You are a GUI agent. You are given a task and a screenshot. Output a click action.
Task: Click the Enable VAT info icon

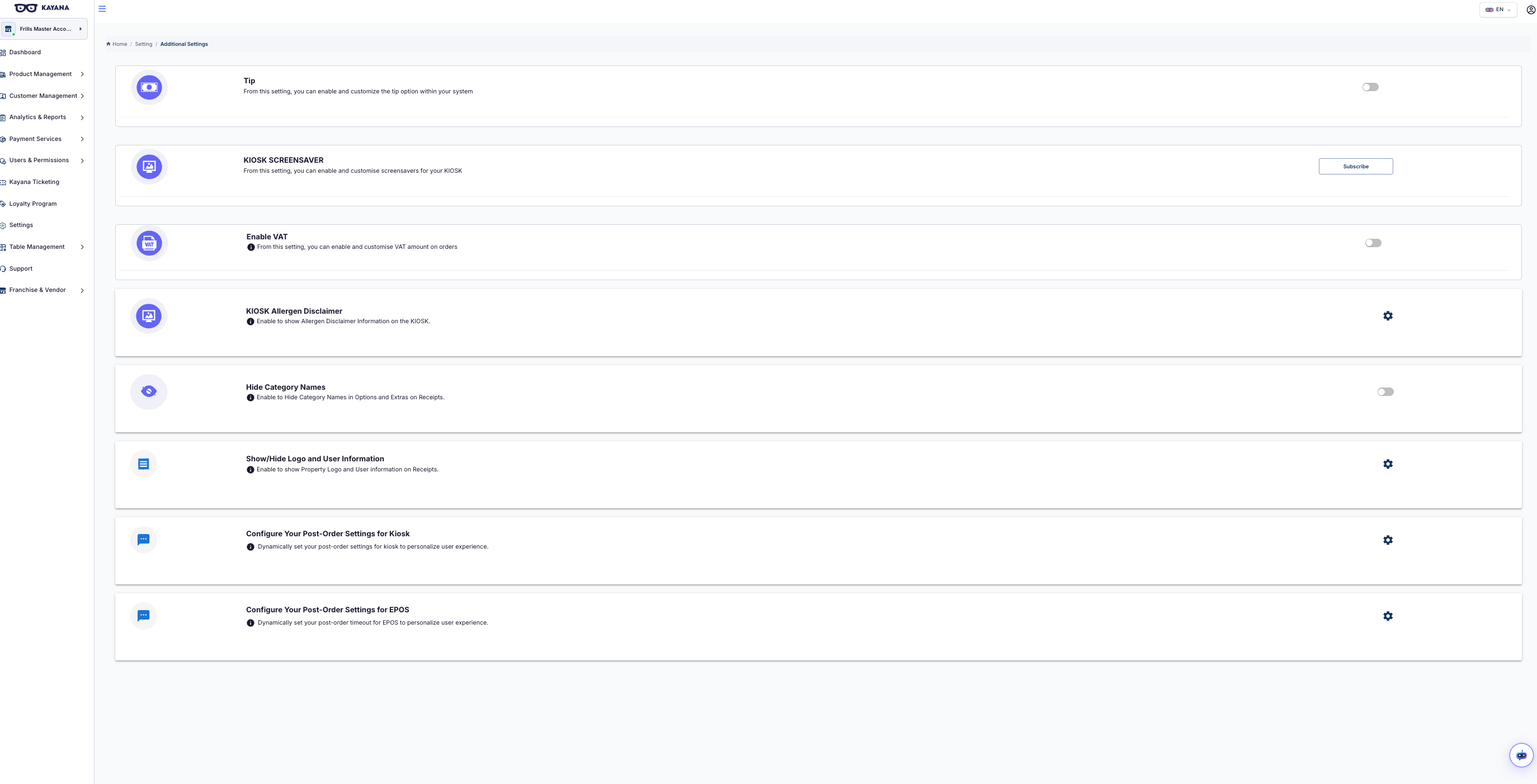click(251, 247)
